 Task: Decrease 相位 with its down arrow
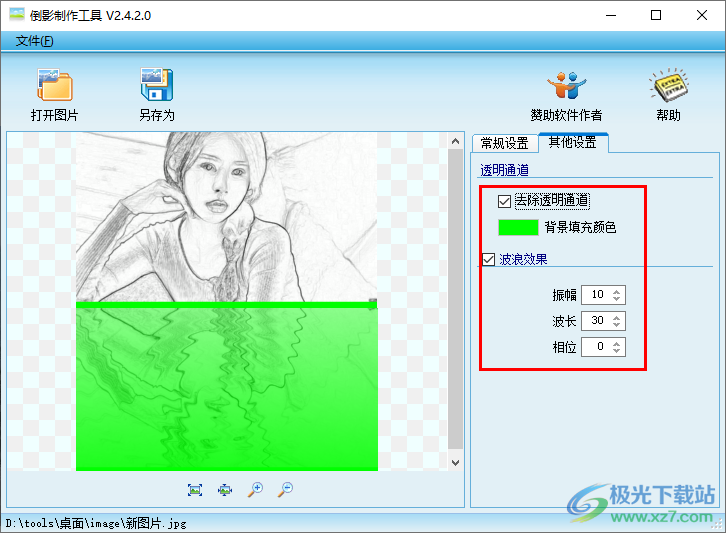pyautogui.click(x=616, y=351)
